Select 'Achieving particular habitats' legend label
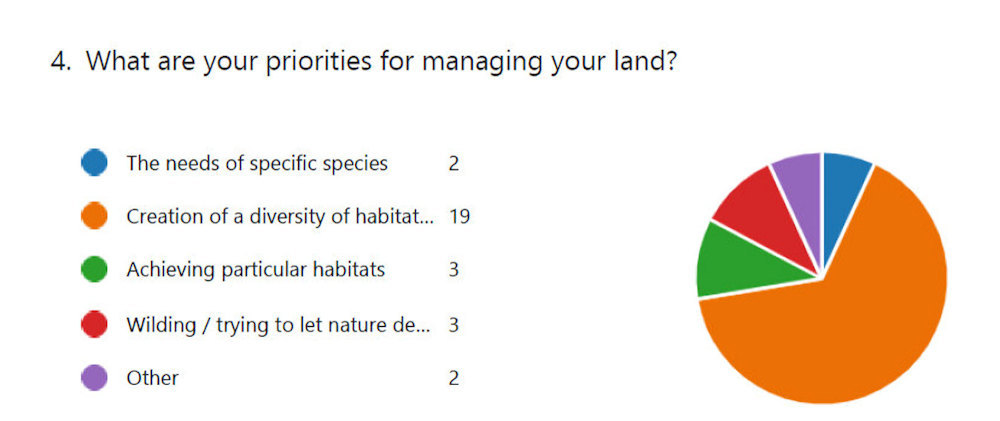This screenshot has height=421, width=1000. point(255,270)
